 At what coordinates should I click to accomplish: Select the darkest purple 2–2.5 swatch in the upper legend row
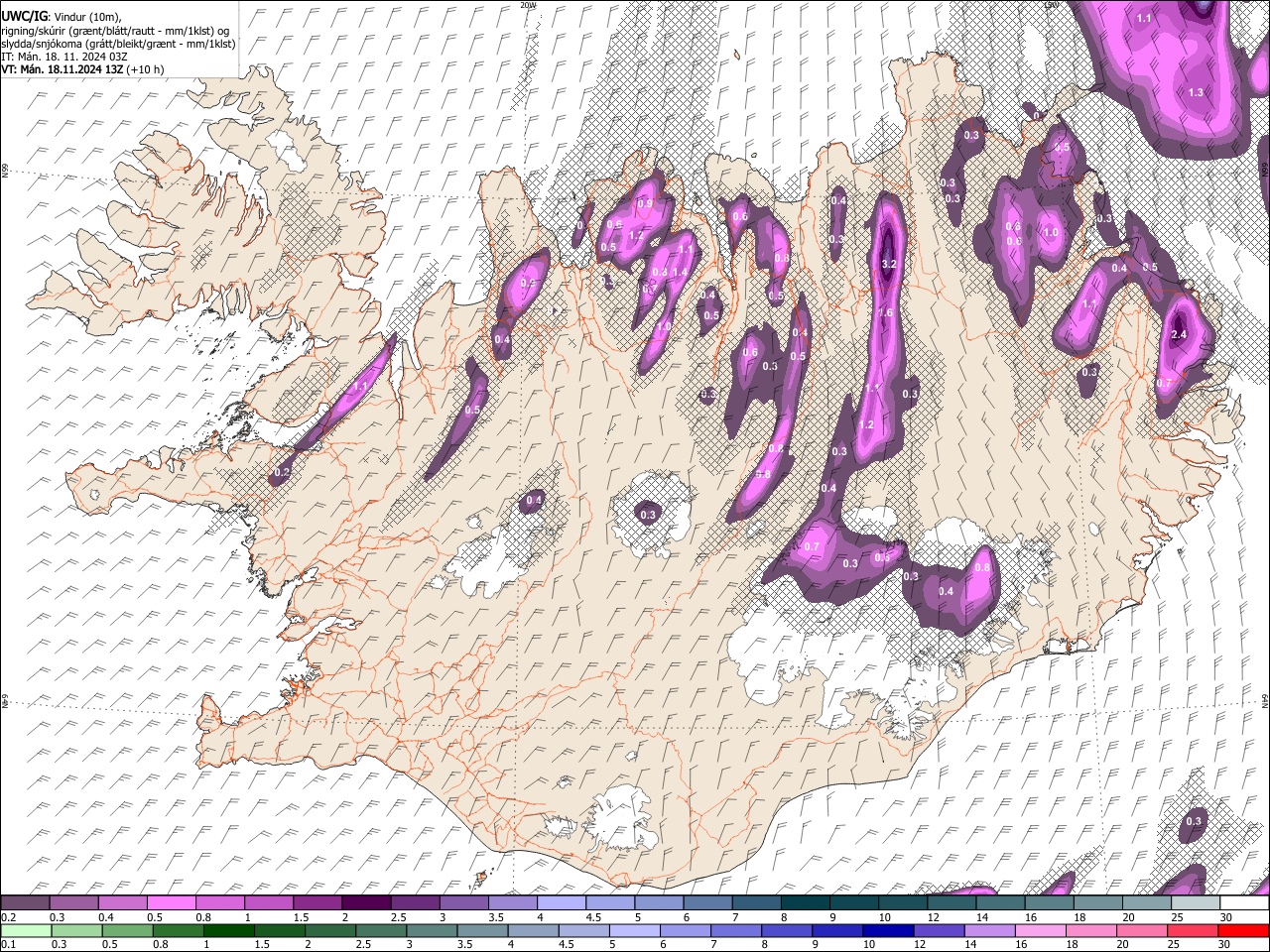coord(366,903)
